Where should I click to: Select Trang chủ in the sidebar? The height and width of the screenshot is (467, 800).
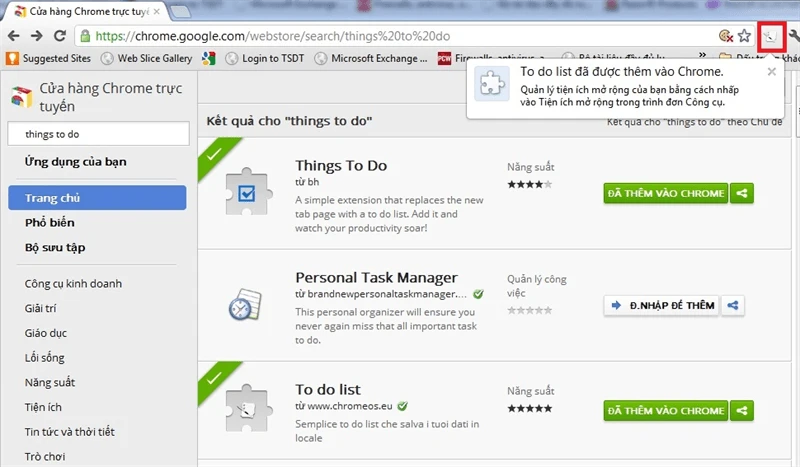[97, 198]
